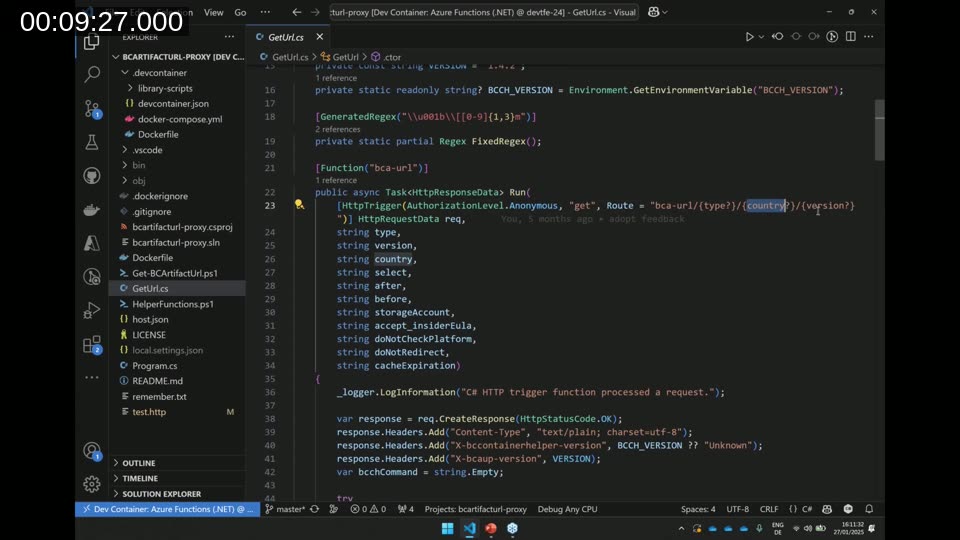Go to next change in editor toolbar
The height and width of the screenshot is (540, 960).
(x=814, y=37)
